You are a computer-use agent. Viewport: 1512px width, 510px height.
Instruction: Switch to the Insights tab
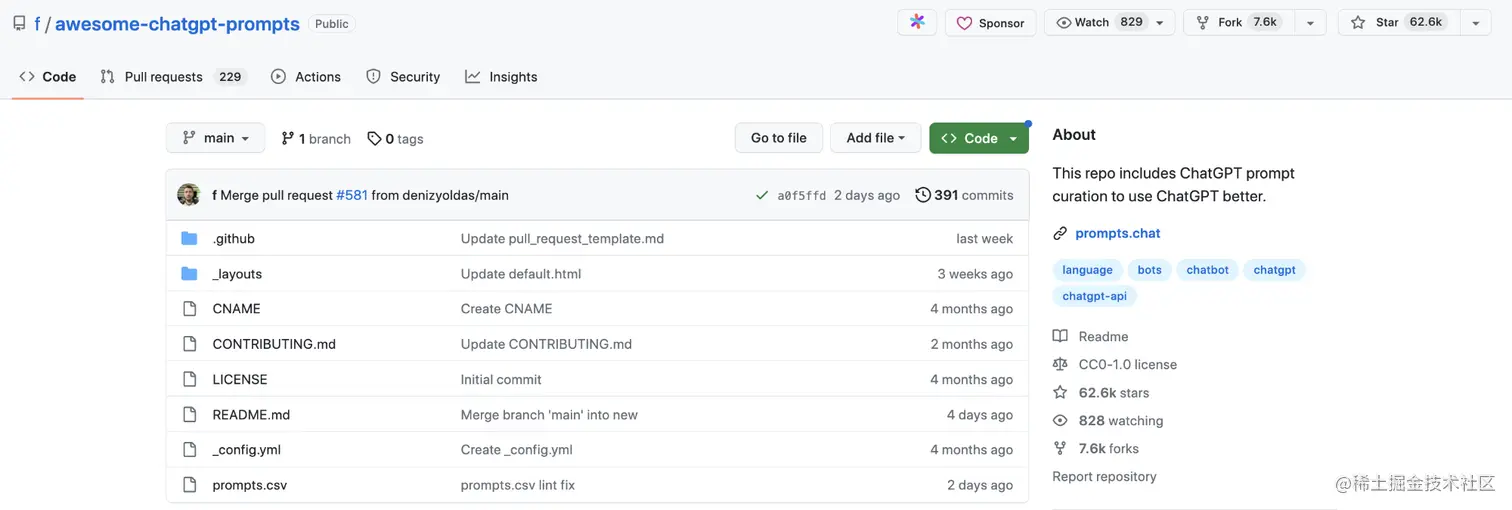[501, 77]
